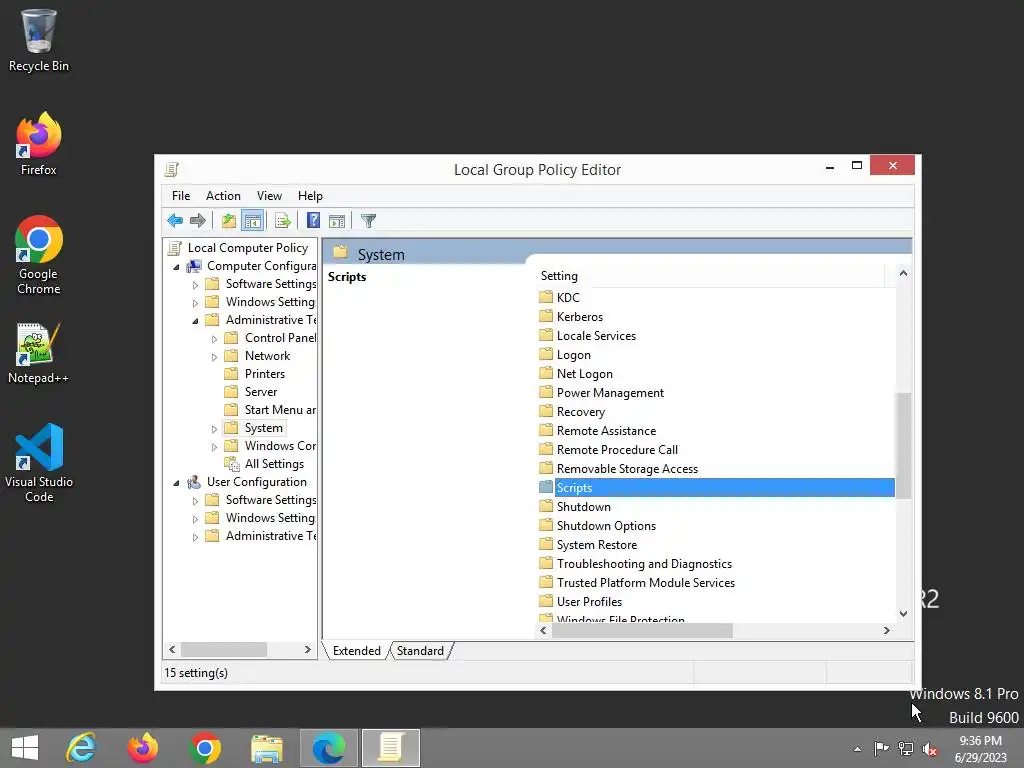Select the Remote Procedure Call folder
Image resolution: width=1024 pixels, height=768 pixels.
tap(617, 450)
